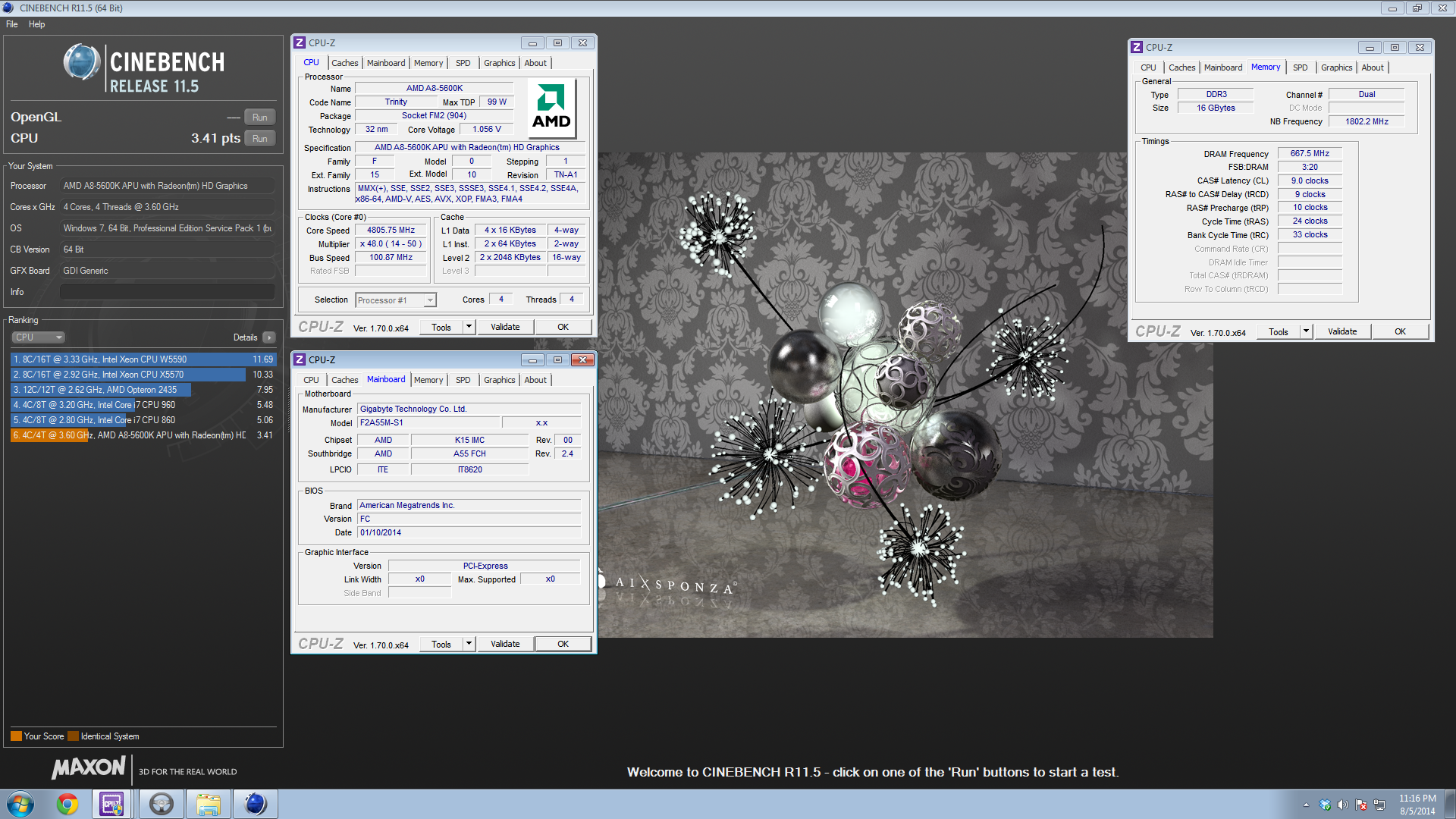The image size is (1456, 819).
Task: Open the Action Center flag icon
Action: (1361, 805)
